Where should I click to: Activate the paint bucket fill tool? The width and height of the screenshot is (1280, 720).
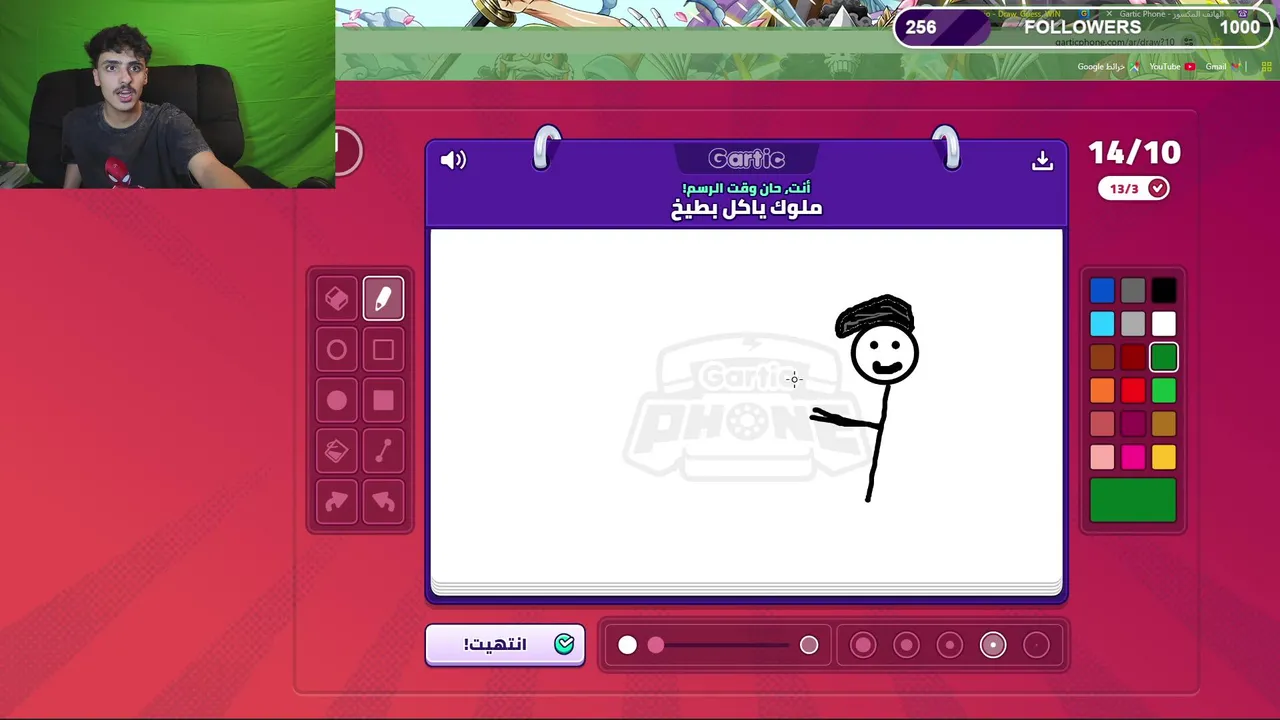[337, 452]
